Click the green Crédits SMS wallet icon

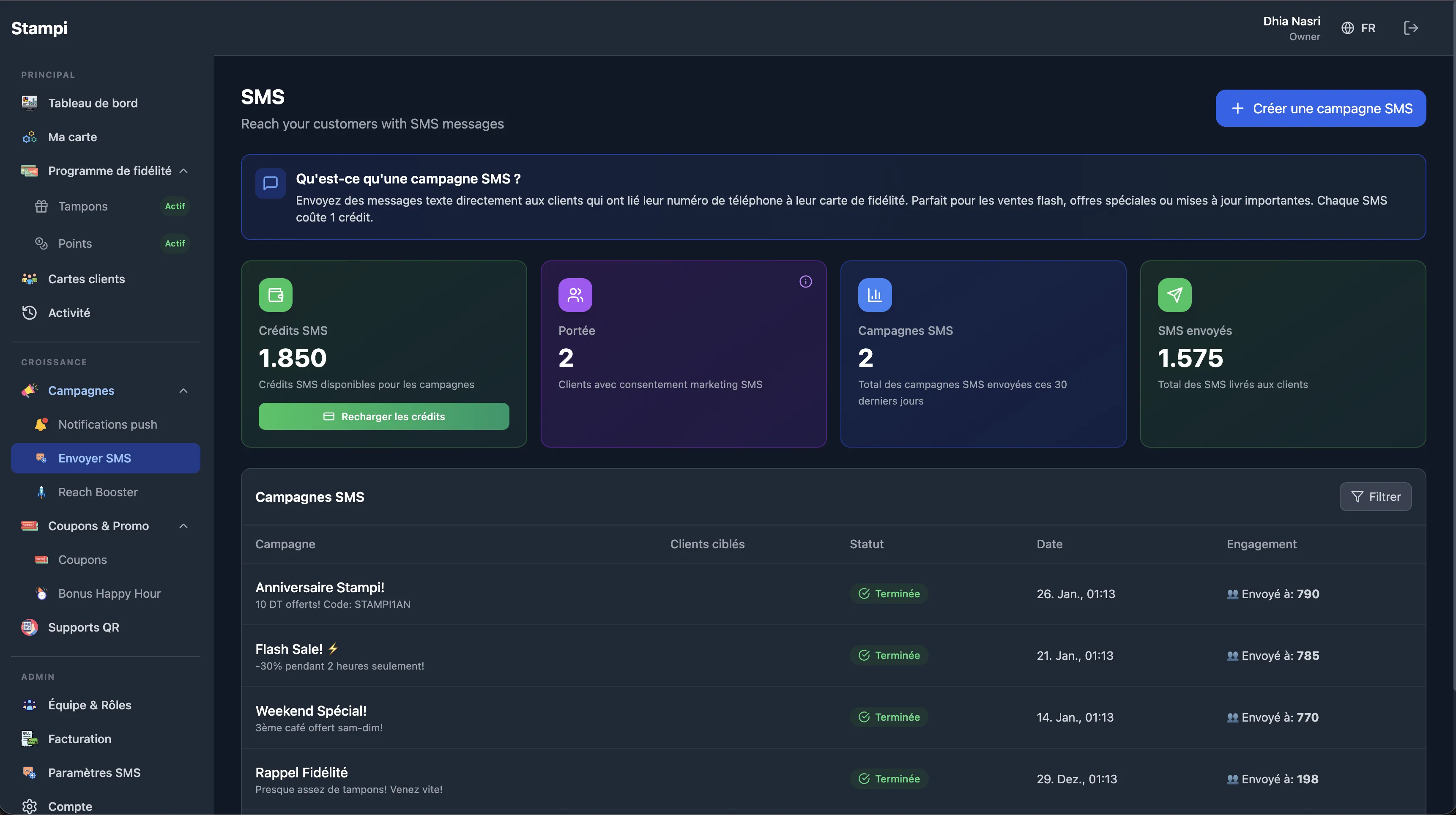pos(275,295)
